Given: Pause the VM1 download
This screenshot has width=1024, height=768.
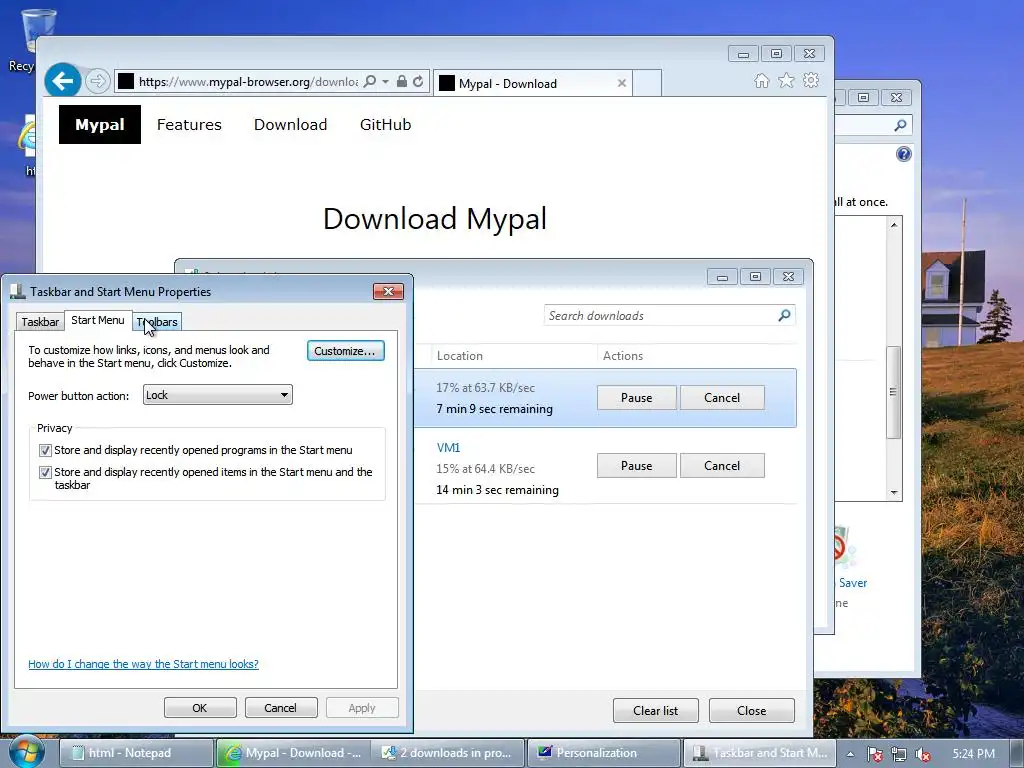Looking at the screenshot, I should click(637, 466).
